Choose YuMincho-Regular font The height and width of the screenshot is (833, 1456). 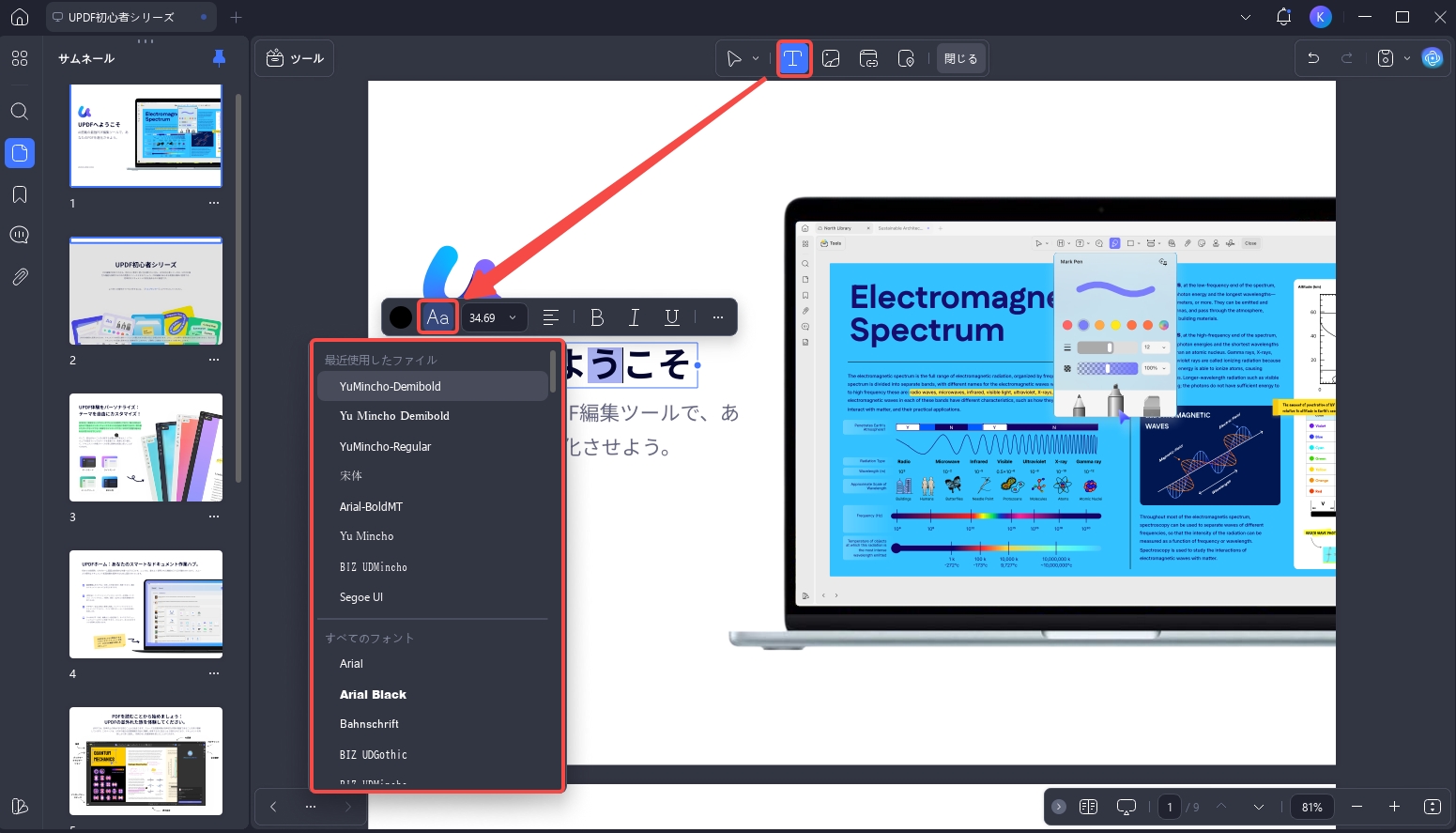433,446
